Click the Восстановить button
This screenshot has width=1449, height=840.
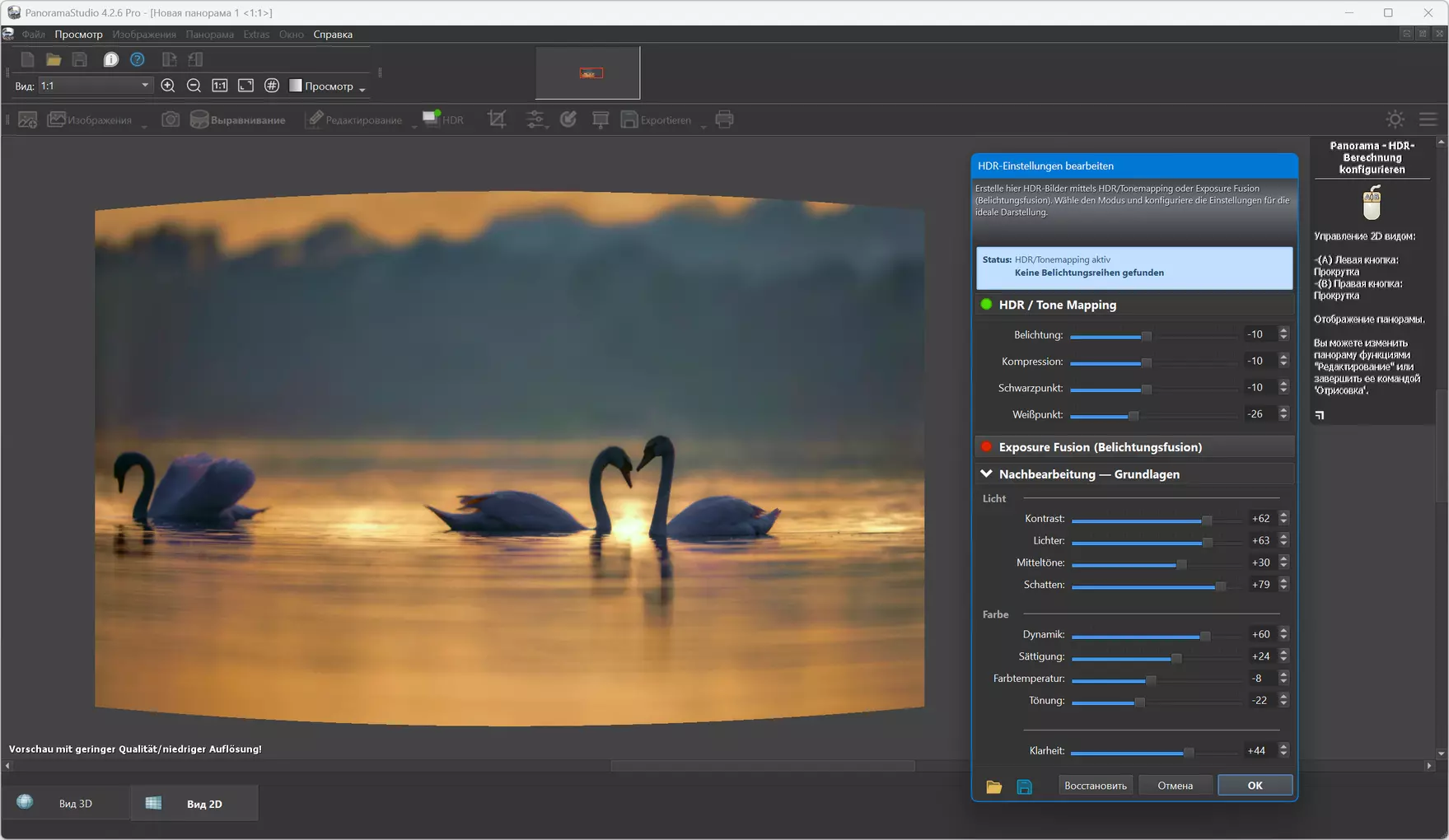pos(1096,786)
